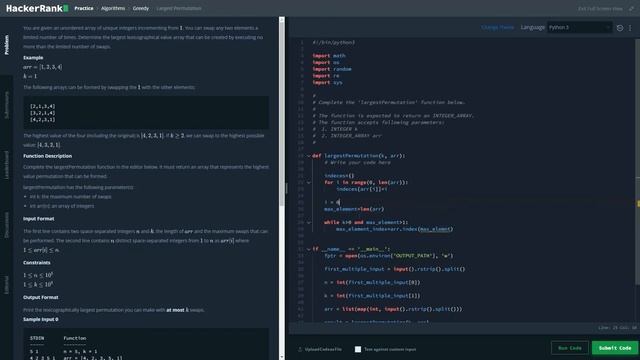The height and width of the screenshot is (360, 640).
Task: Click the Input Format heading
Action: (x=38, y=219)
